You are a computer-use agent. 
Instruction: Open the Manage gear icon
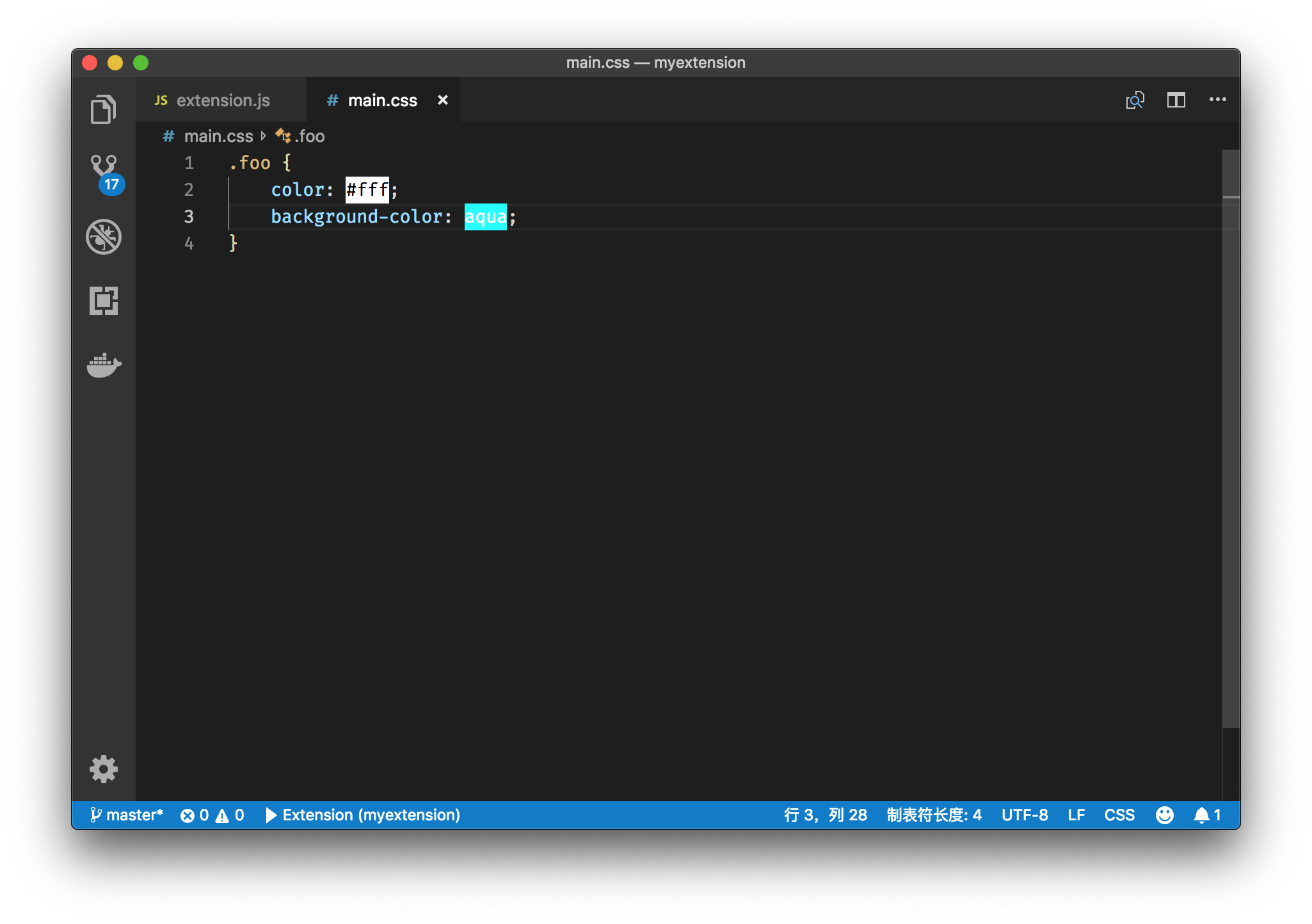coord(104,769)
